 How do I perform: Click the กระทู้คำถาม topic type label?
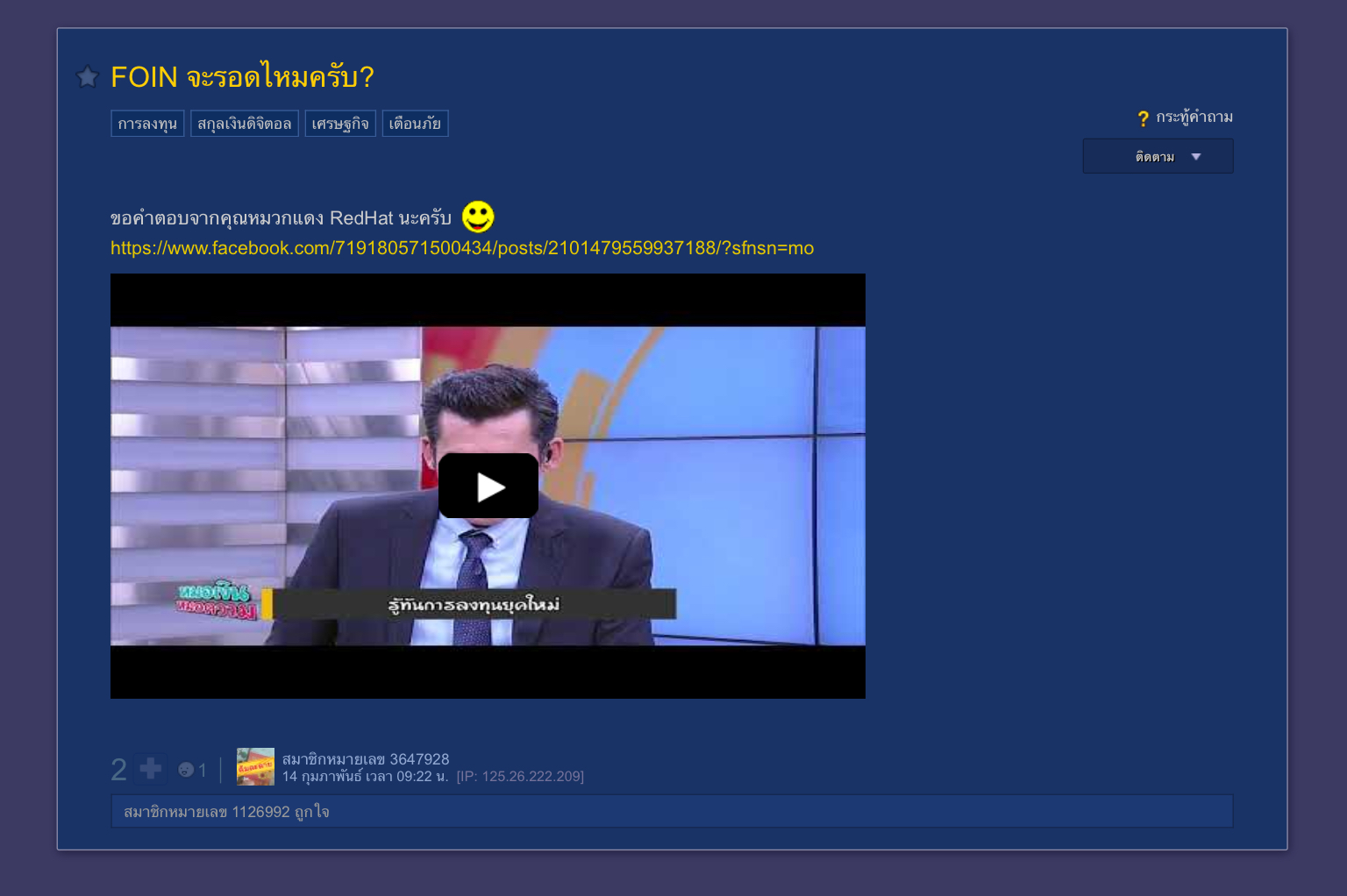coord(1194,117)
